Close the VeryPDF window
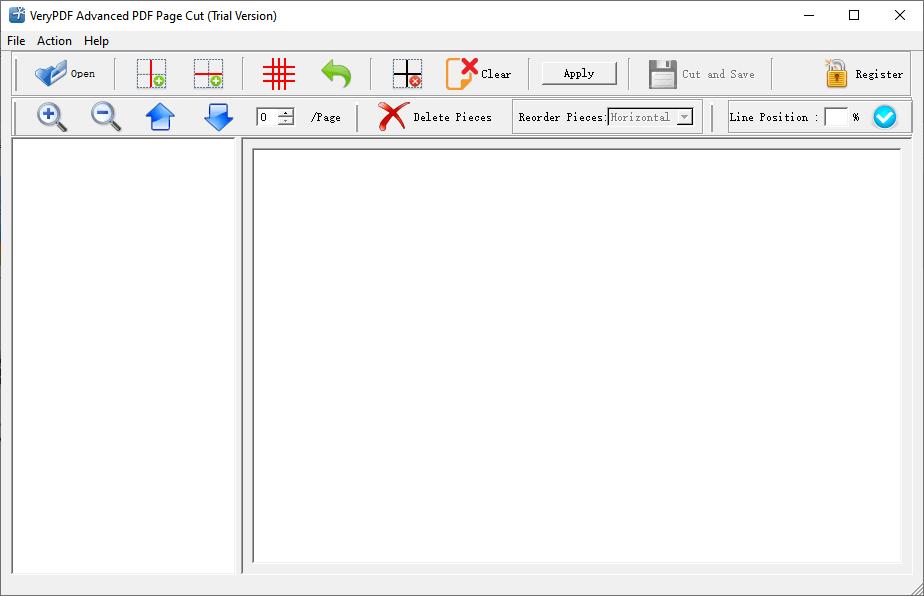Image resolution: width=924 pixels, height=596 pixels. point(900,15)
